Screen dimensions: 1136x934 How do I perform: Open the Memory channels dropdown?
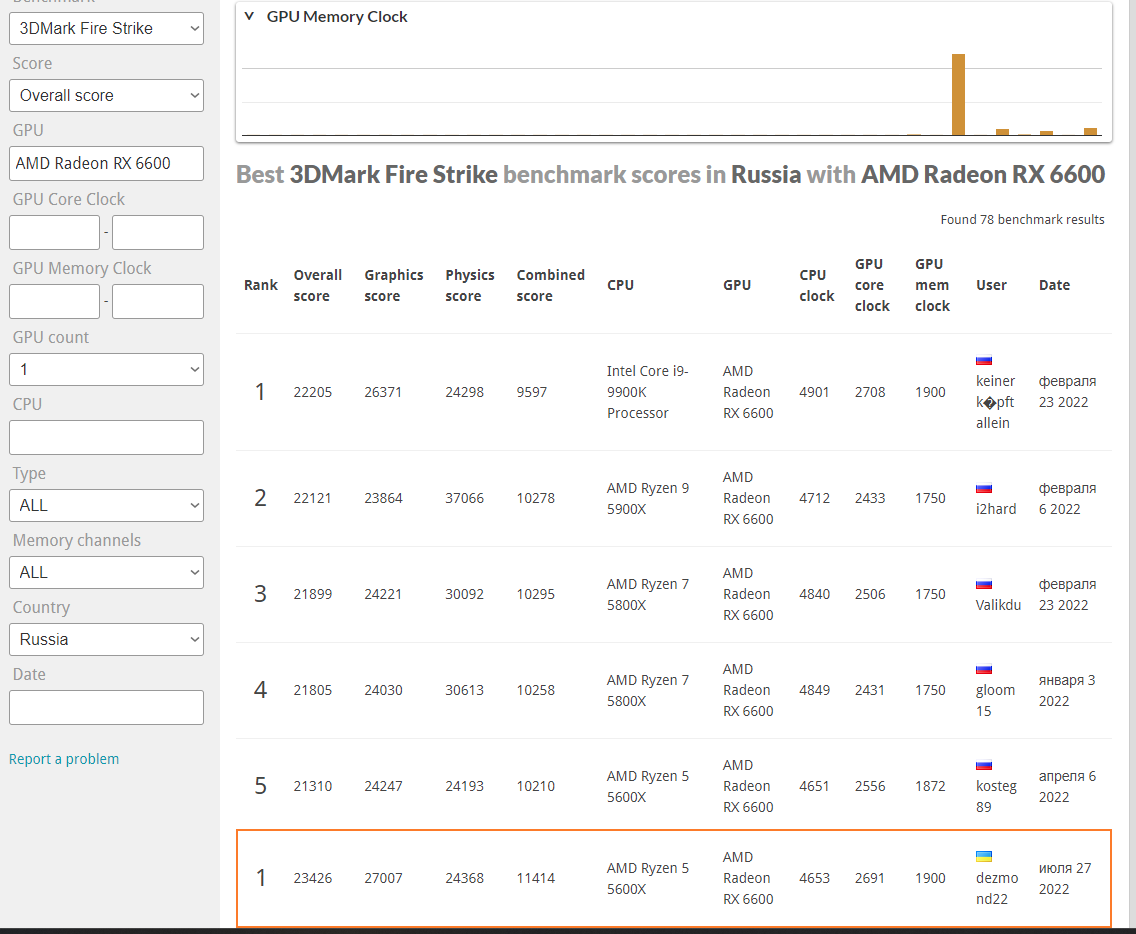[x=106, y=573]
